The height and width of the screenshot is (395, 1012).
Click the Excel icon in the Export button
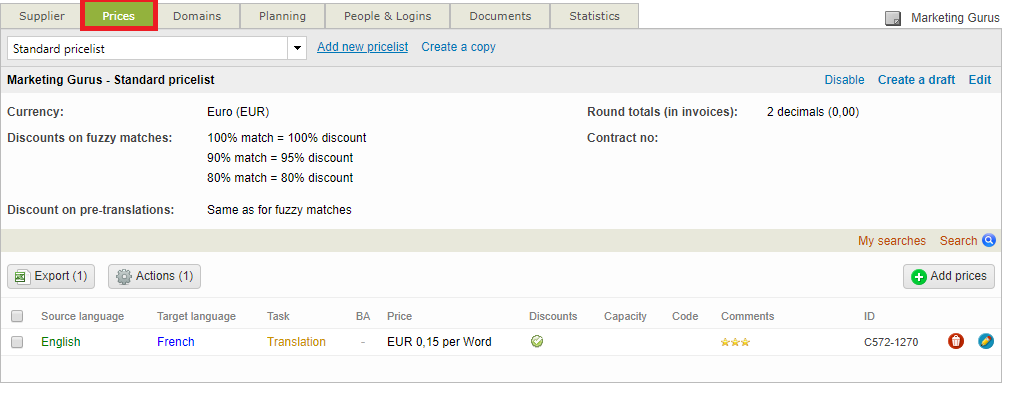coord(22,276)
